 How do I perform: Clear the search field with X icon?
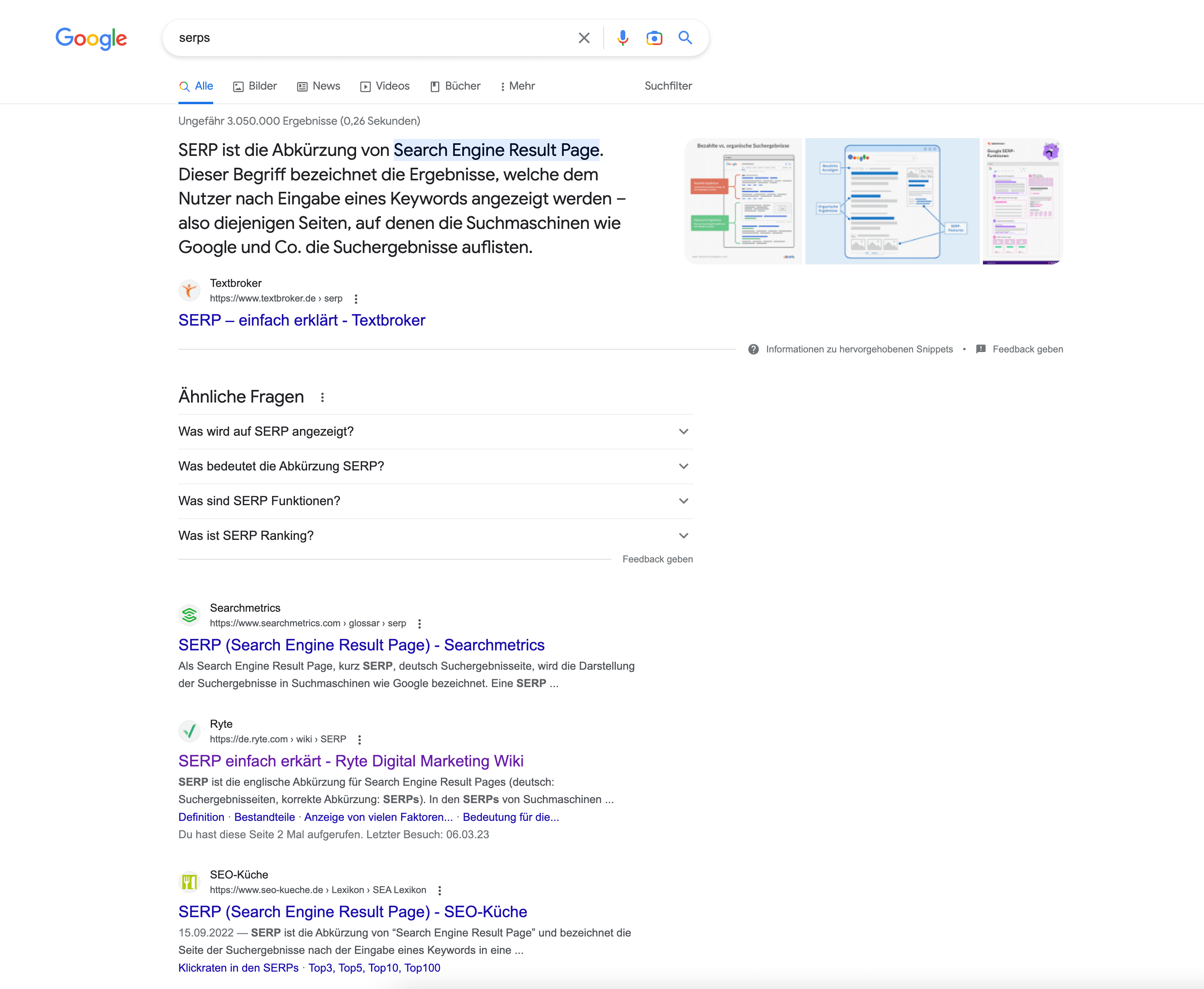click(584, 38)
